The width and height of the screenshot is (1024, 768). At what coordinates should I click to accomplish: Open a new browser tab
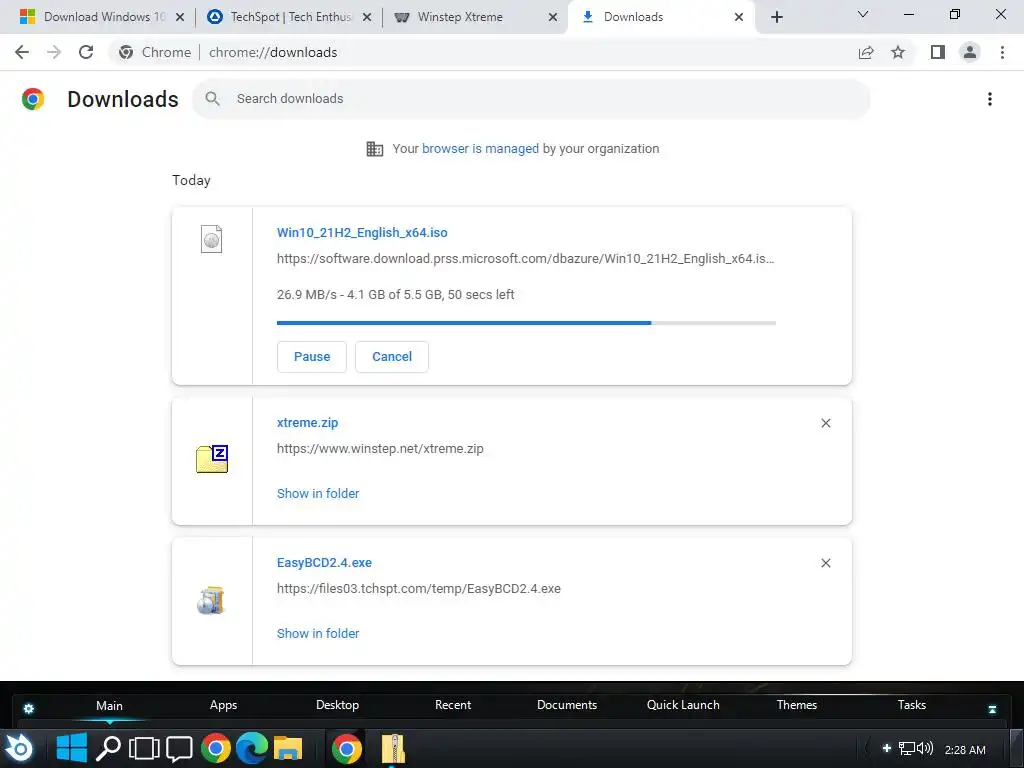click(776, 17)
